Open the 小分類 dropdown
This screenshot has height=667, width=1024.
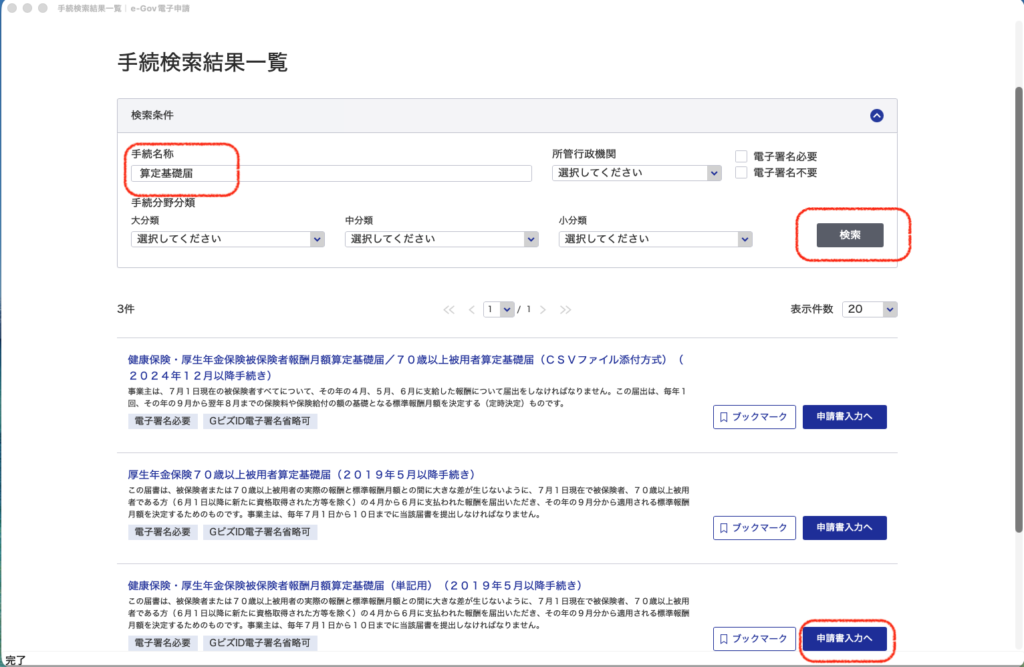[x=655, y=239]
